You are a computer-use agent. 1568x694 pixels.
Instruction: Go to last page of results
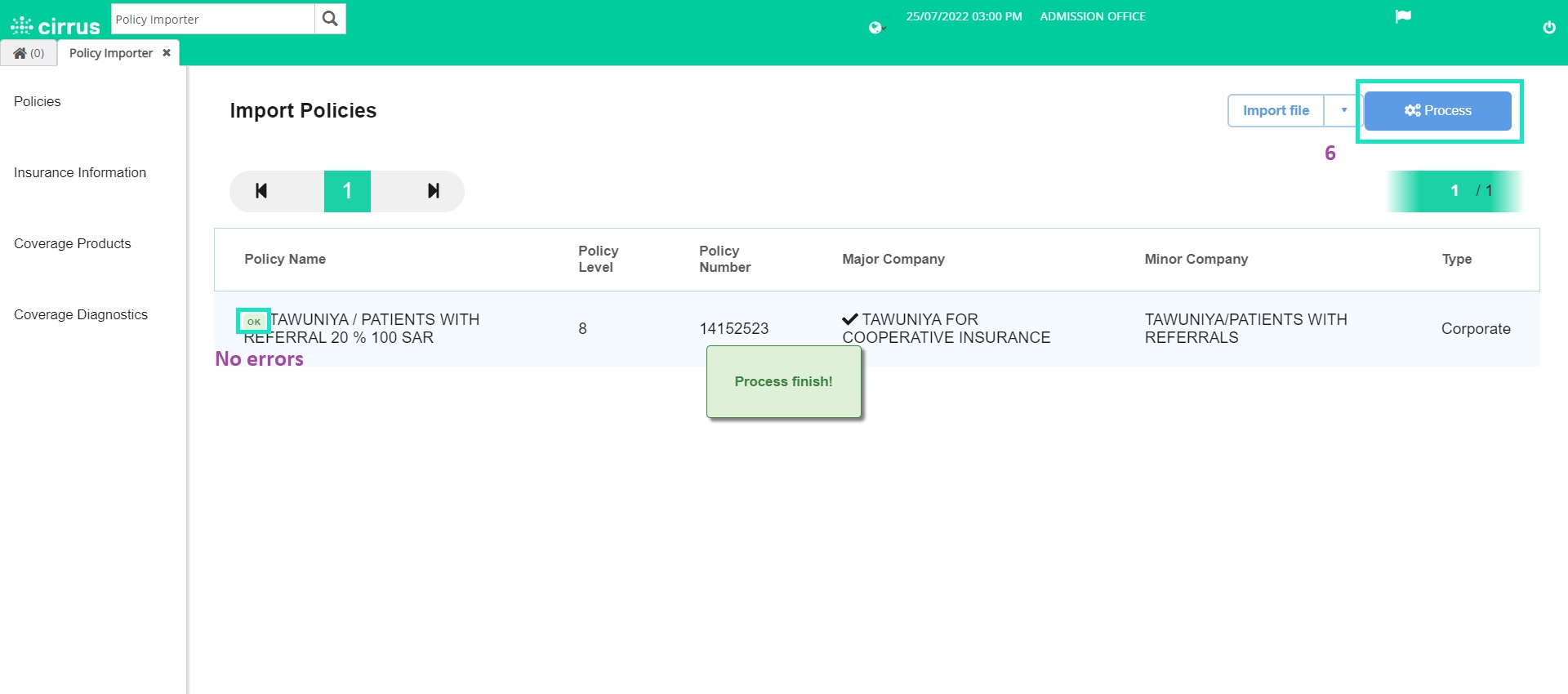pos(434,191)
